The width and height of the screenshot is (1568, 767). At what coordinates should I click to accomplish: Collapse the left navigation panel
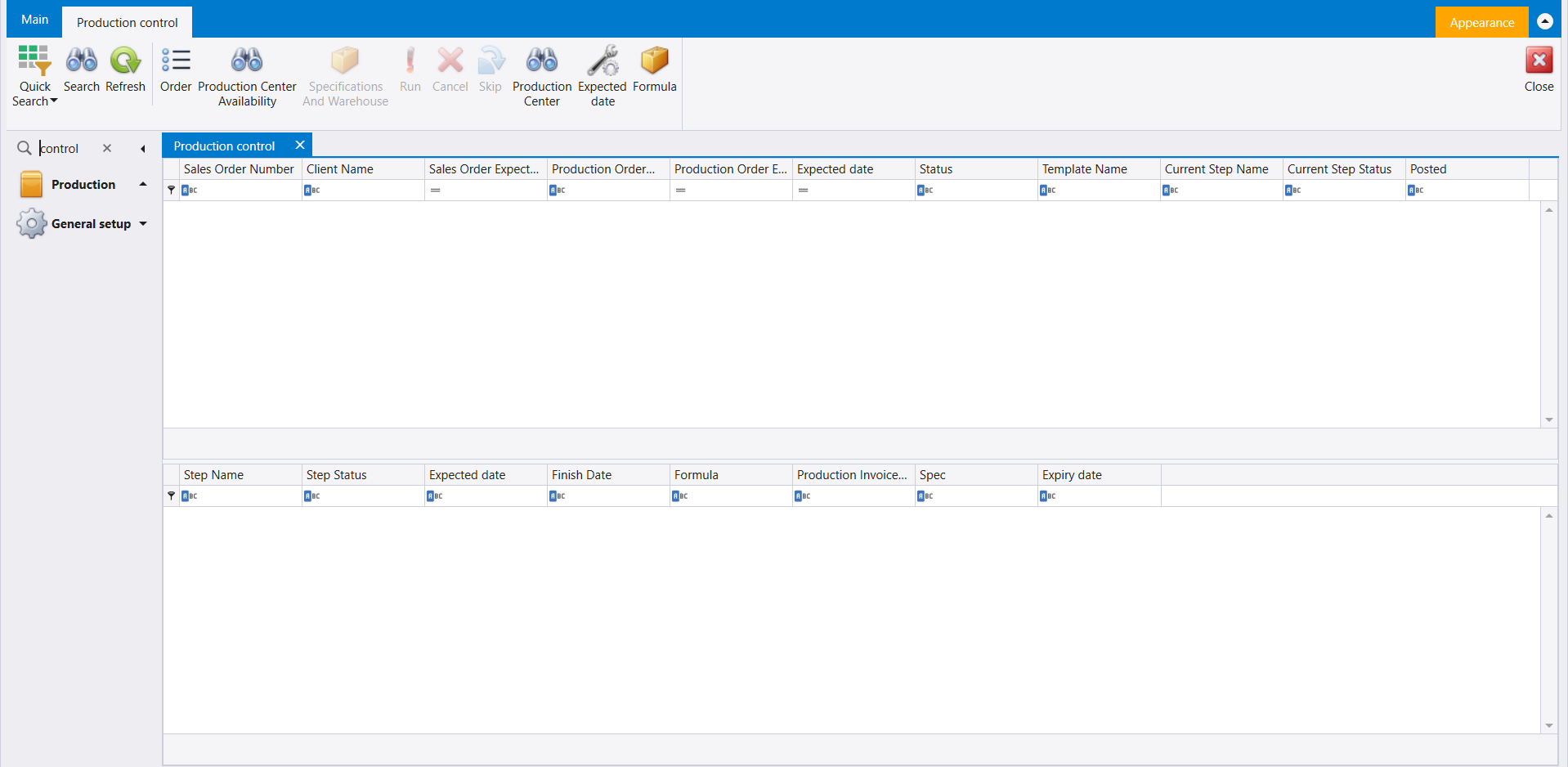[143, 149]
